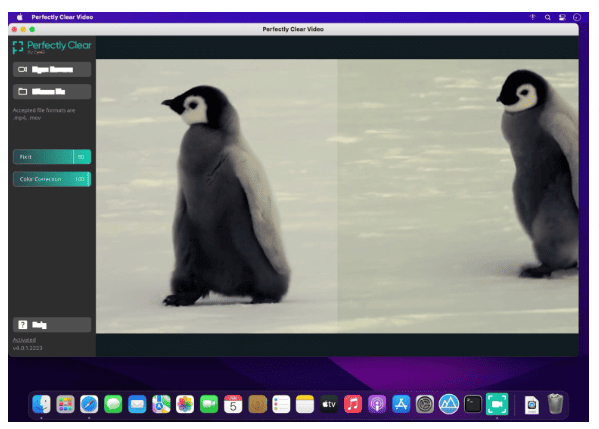Open Finder from the Dock

pos(41,404)
